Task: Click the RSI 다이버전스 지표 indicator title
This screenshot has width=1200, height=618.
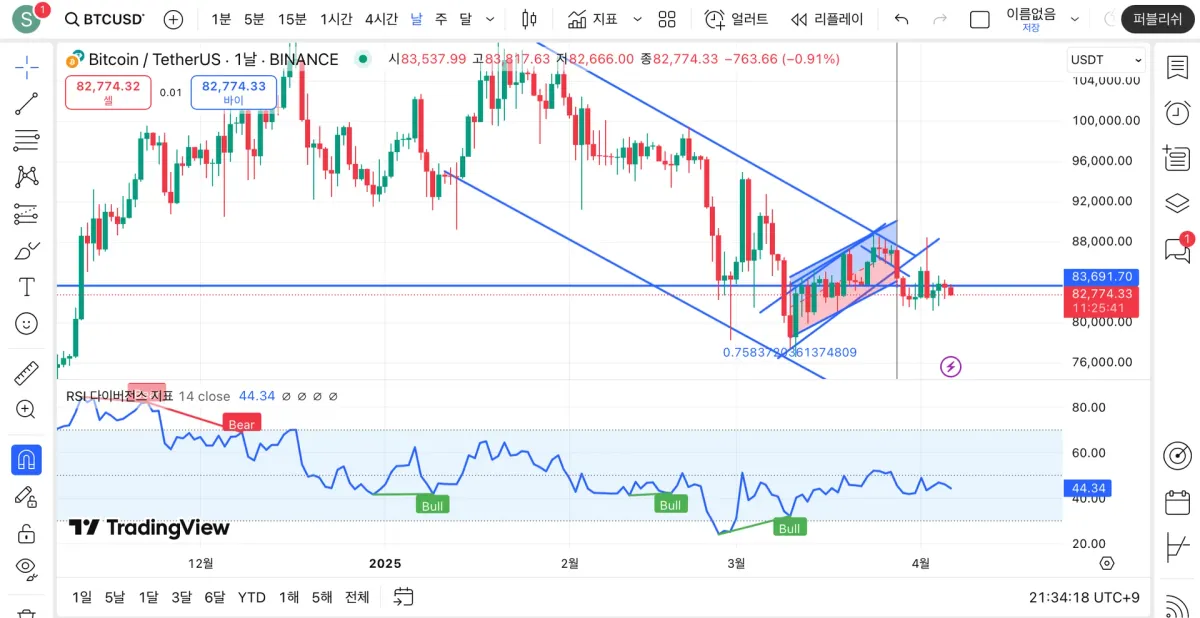Action: coord(120,396)
